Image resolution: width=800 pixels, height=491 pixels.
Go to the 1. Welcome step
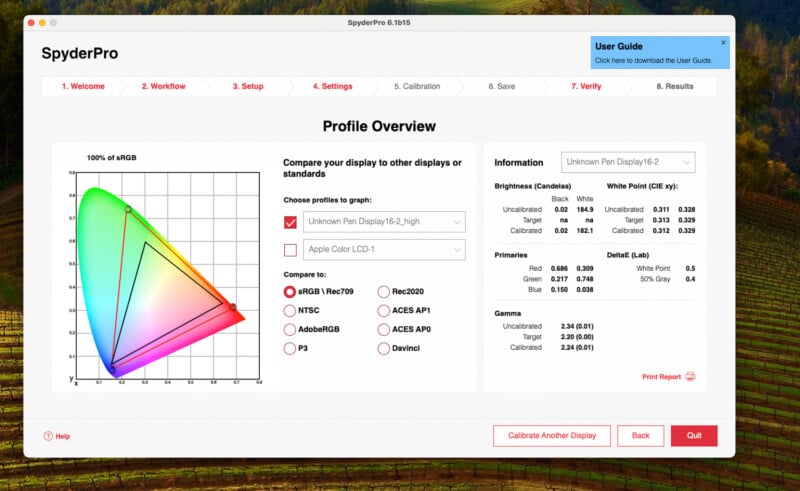click(x=83, y=86)
